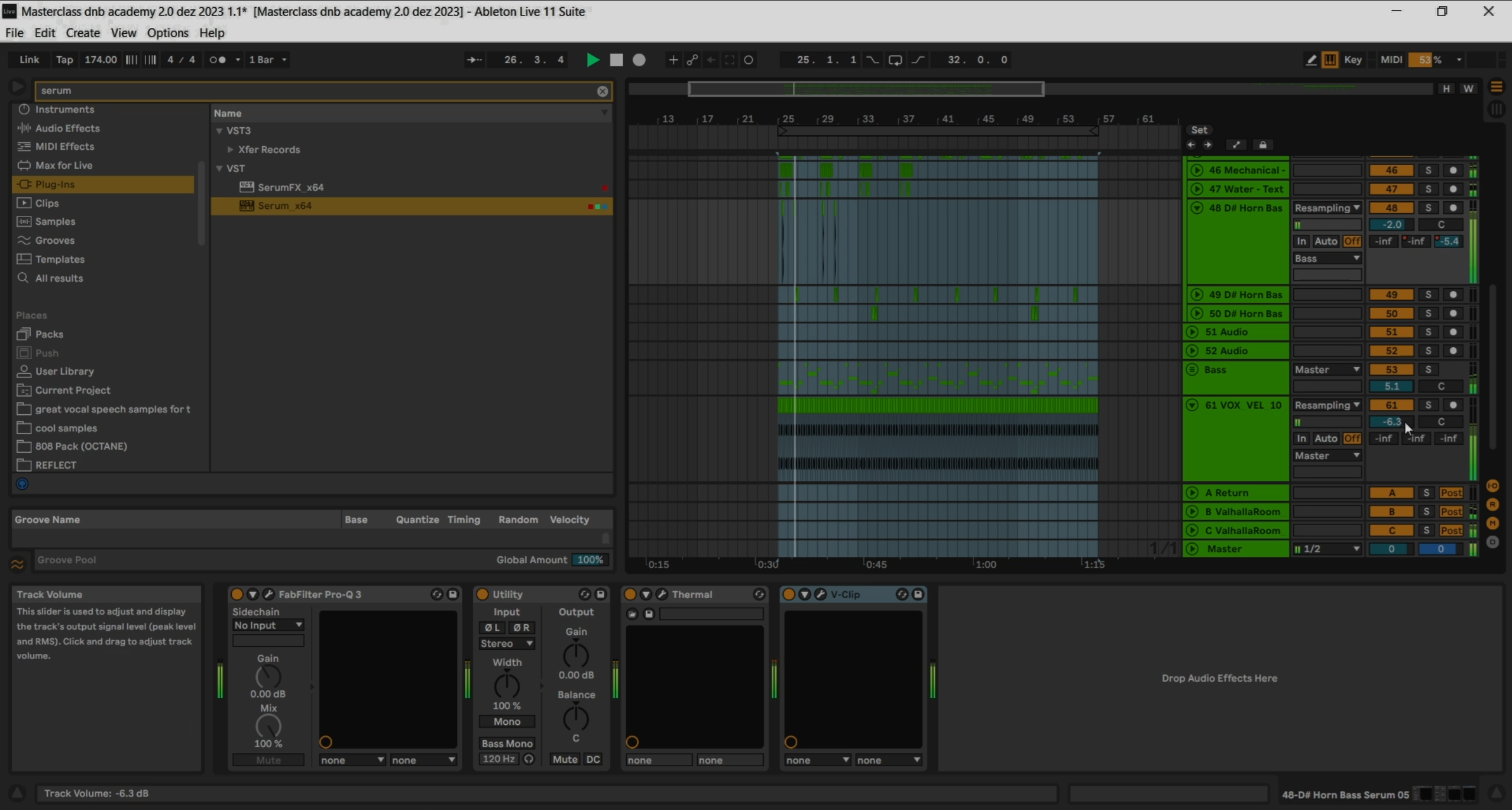Click track 61 volume value -6.3
This screenshot has width=1512, height=810.
1391,422
